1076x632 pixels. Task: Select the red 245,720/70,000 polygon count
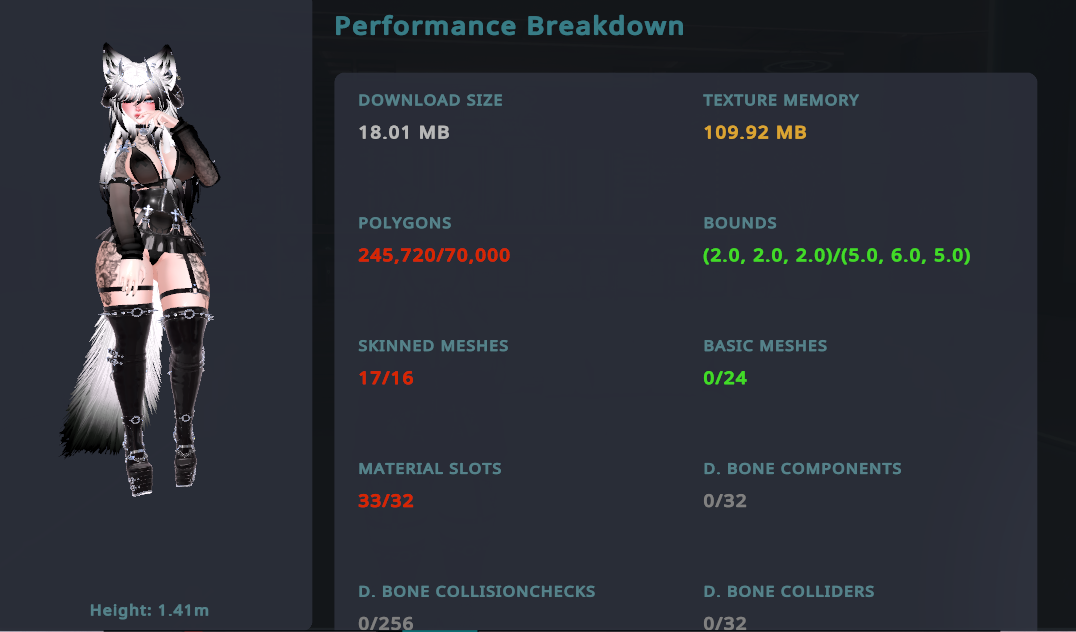pos(434,256)
